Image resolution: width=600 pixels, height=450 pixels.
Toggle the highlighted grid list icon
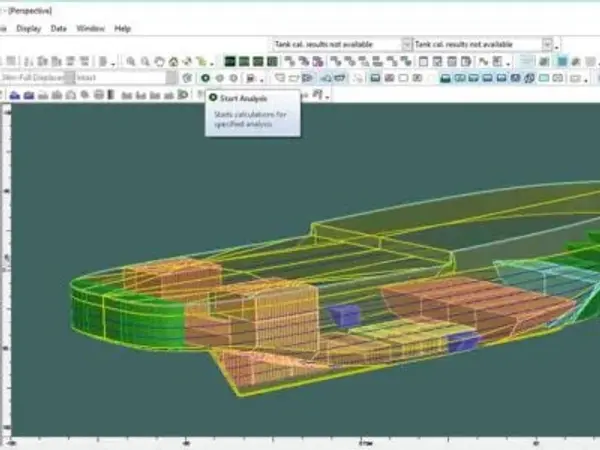point(527,61)
